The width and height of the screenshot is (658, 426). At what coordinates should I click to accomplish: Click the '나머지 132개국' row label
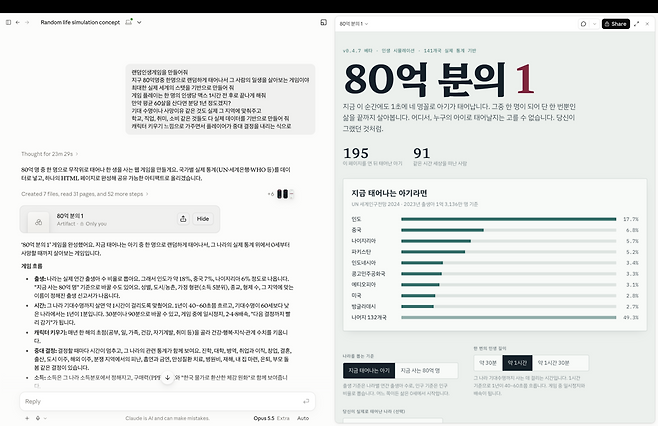coord(369,317)
